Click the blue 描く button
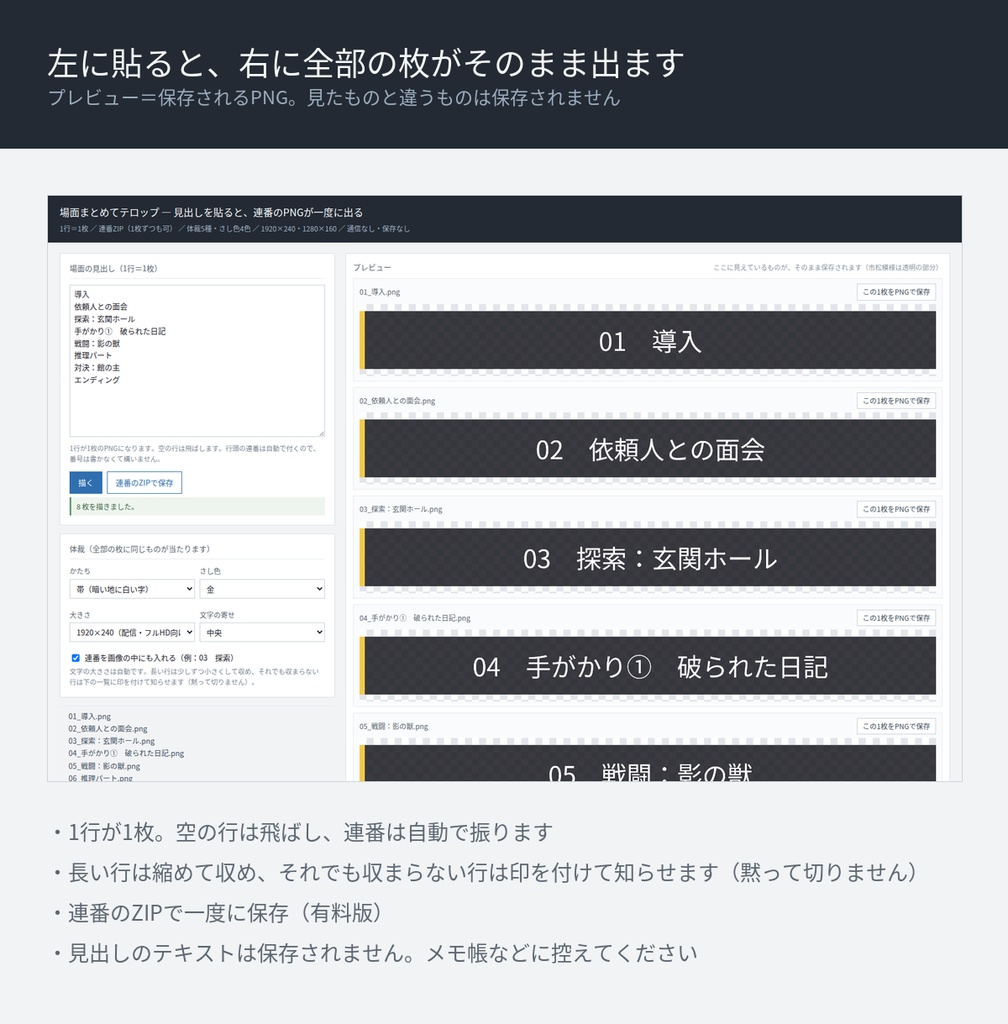This screenshot has width=1008, height=1024. [86, 483]
